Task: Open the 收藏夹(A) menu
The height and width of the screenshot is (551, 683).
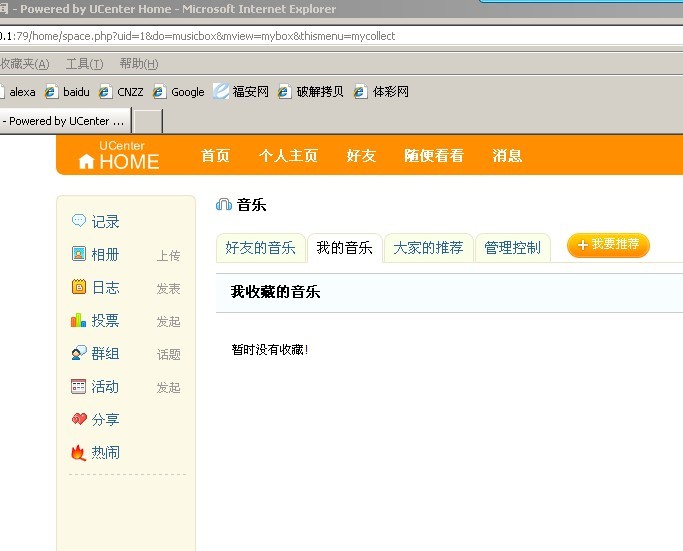Action: (25, 64)
